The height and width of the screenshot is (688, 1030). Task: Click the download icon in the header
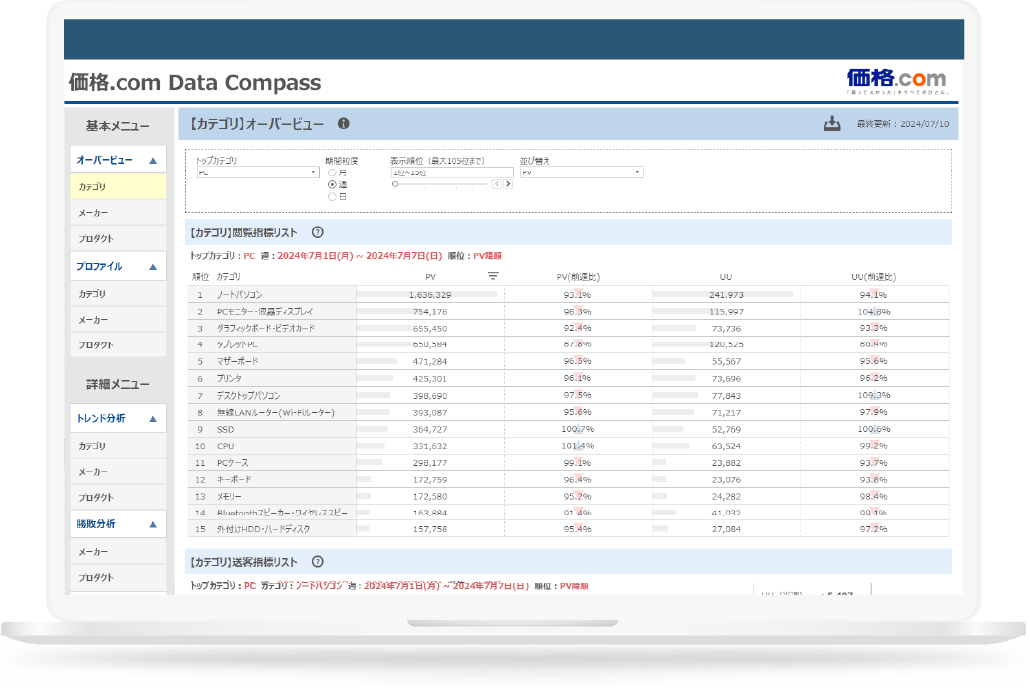click(831, 124)
